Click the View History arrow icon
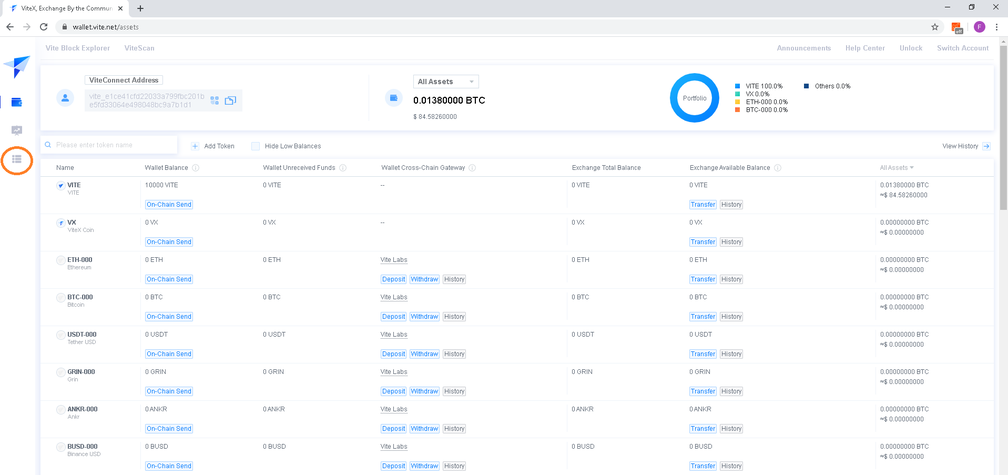This screenshot has height=475, width=1008. click(x=987, y=146)
